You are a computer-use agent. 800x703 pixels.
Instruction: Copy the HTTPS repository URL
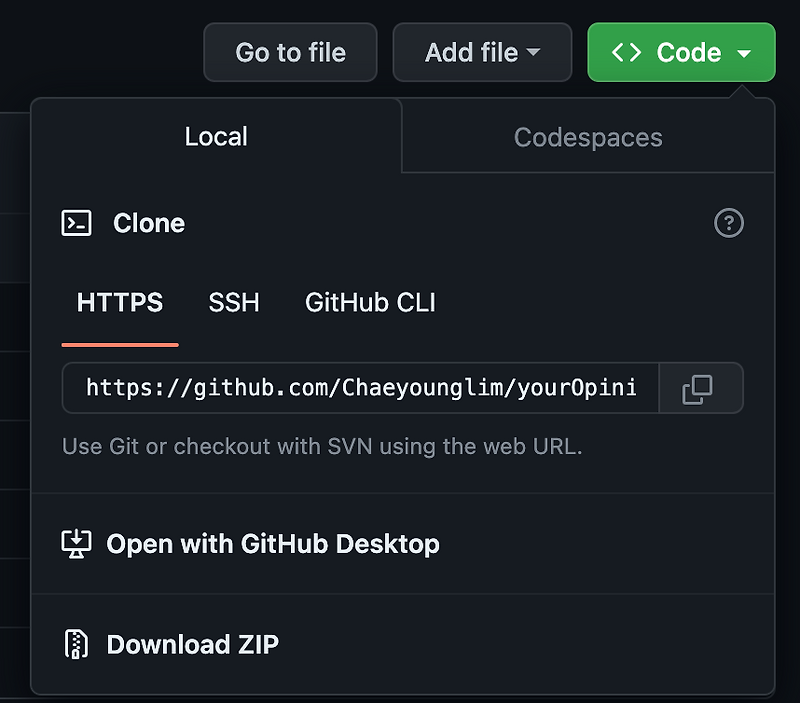pyautogui.click(x=701, y=388)
